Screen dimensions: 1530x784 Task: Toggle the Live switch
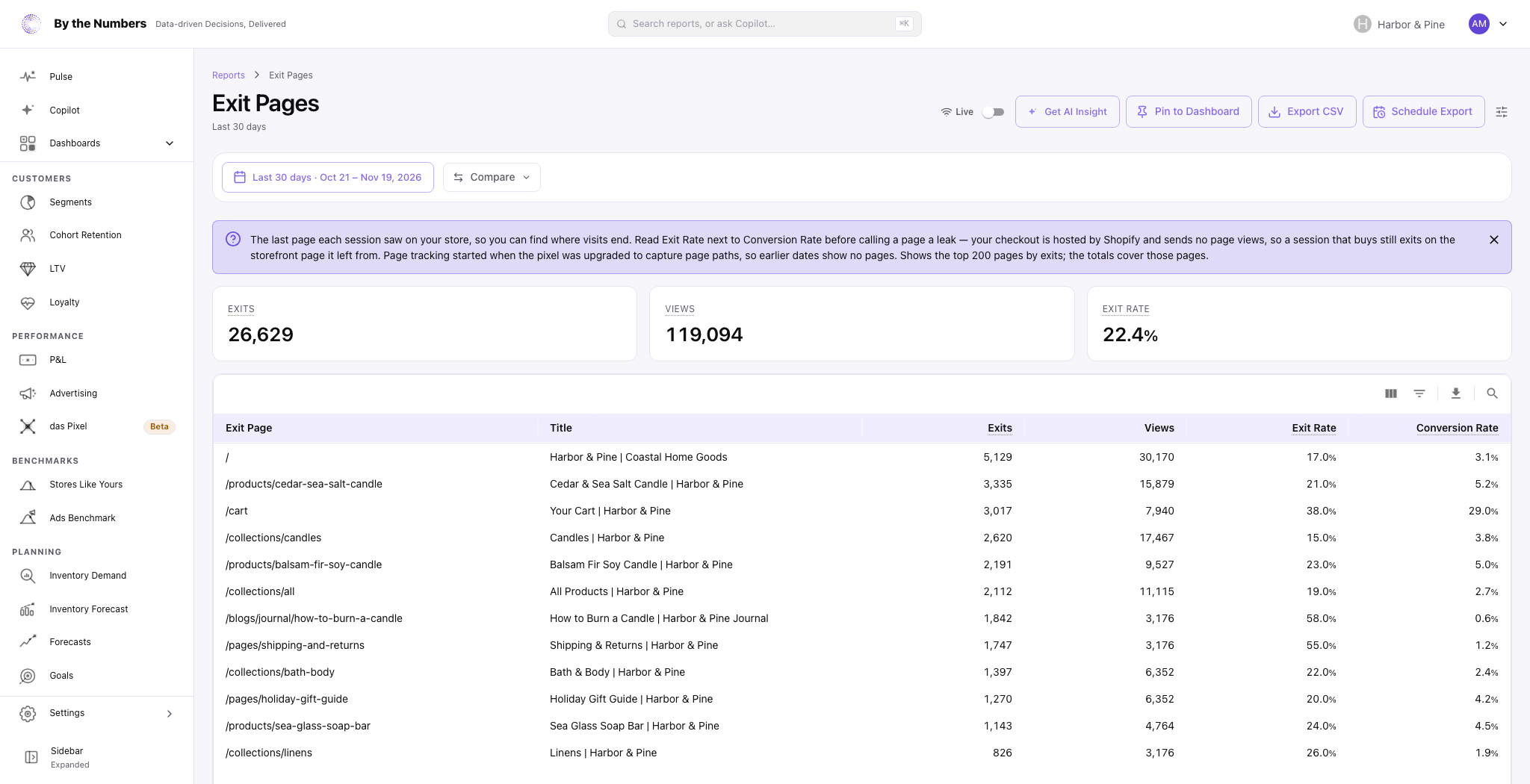993,112
